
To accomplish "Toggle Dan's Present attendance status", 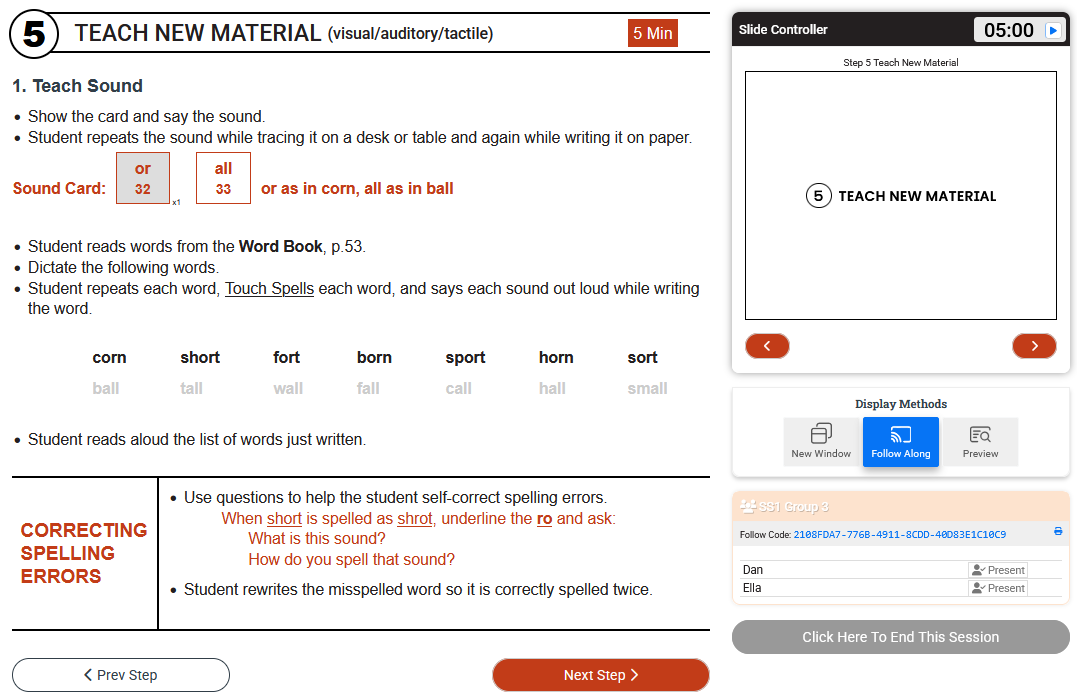I will [x=997, y=570].
